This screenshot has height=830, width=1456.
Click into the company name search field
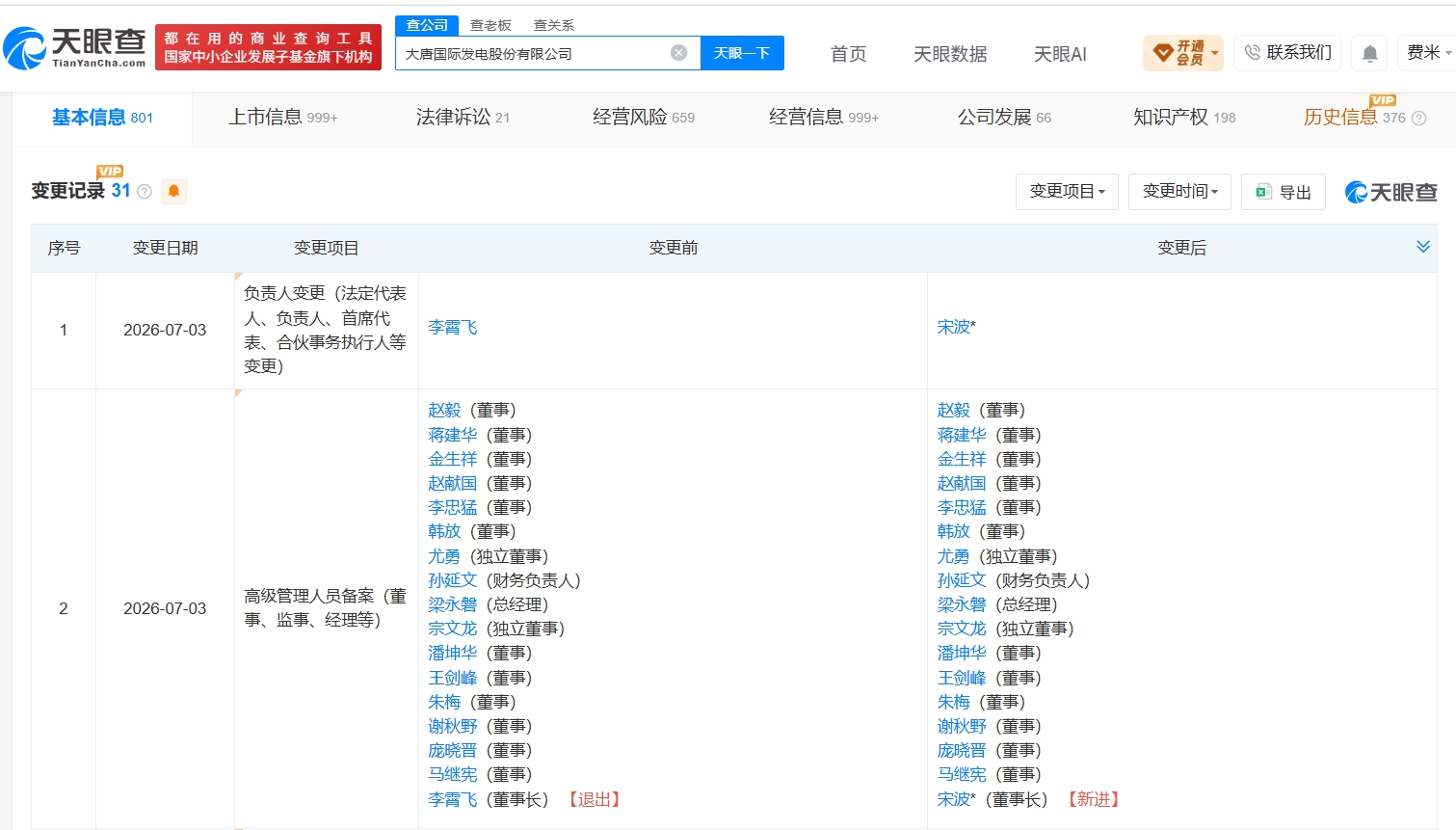point(533,53)
